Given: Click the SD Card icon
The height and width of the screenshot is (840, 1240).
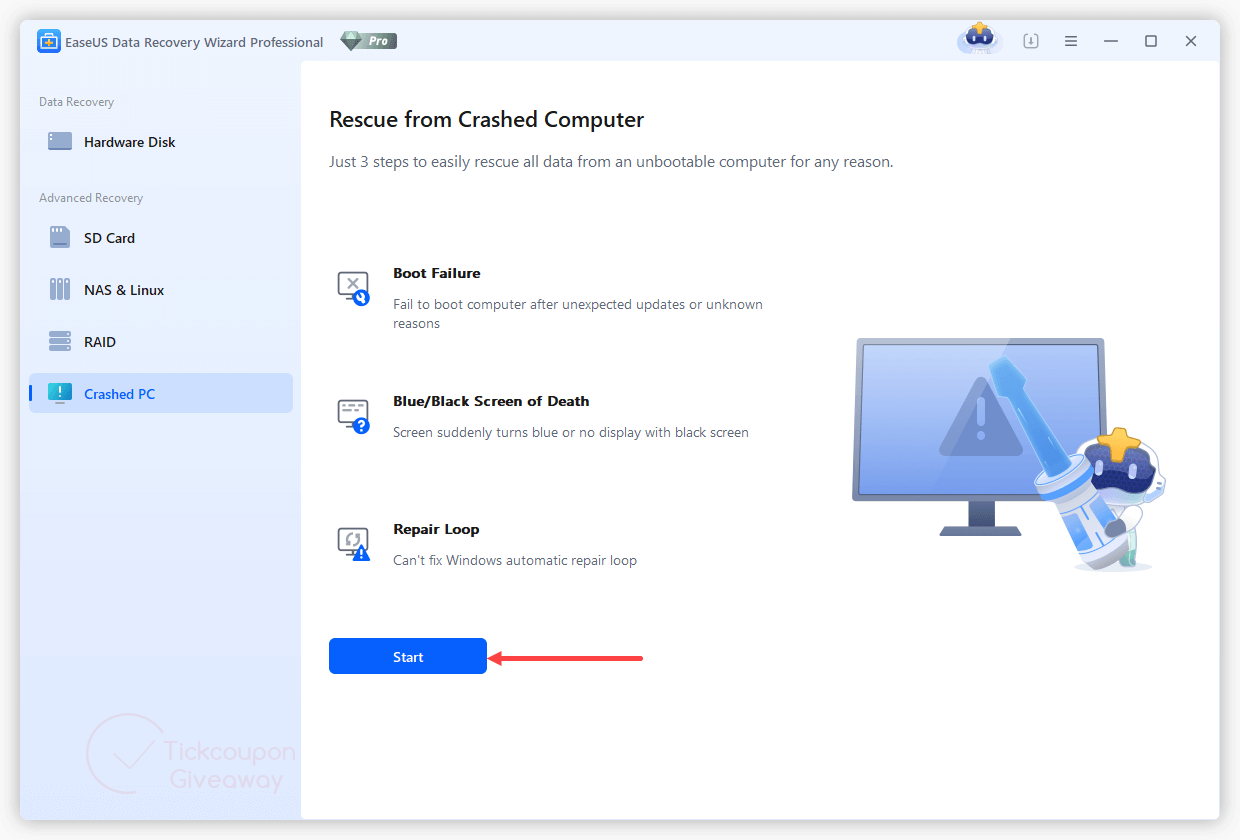Looking at the screenshot, I should 60,238.
